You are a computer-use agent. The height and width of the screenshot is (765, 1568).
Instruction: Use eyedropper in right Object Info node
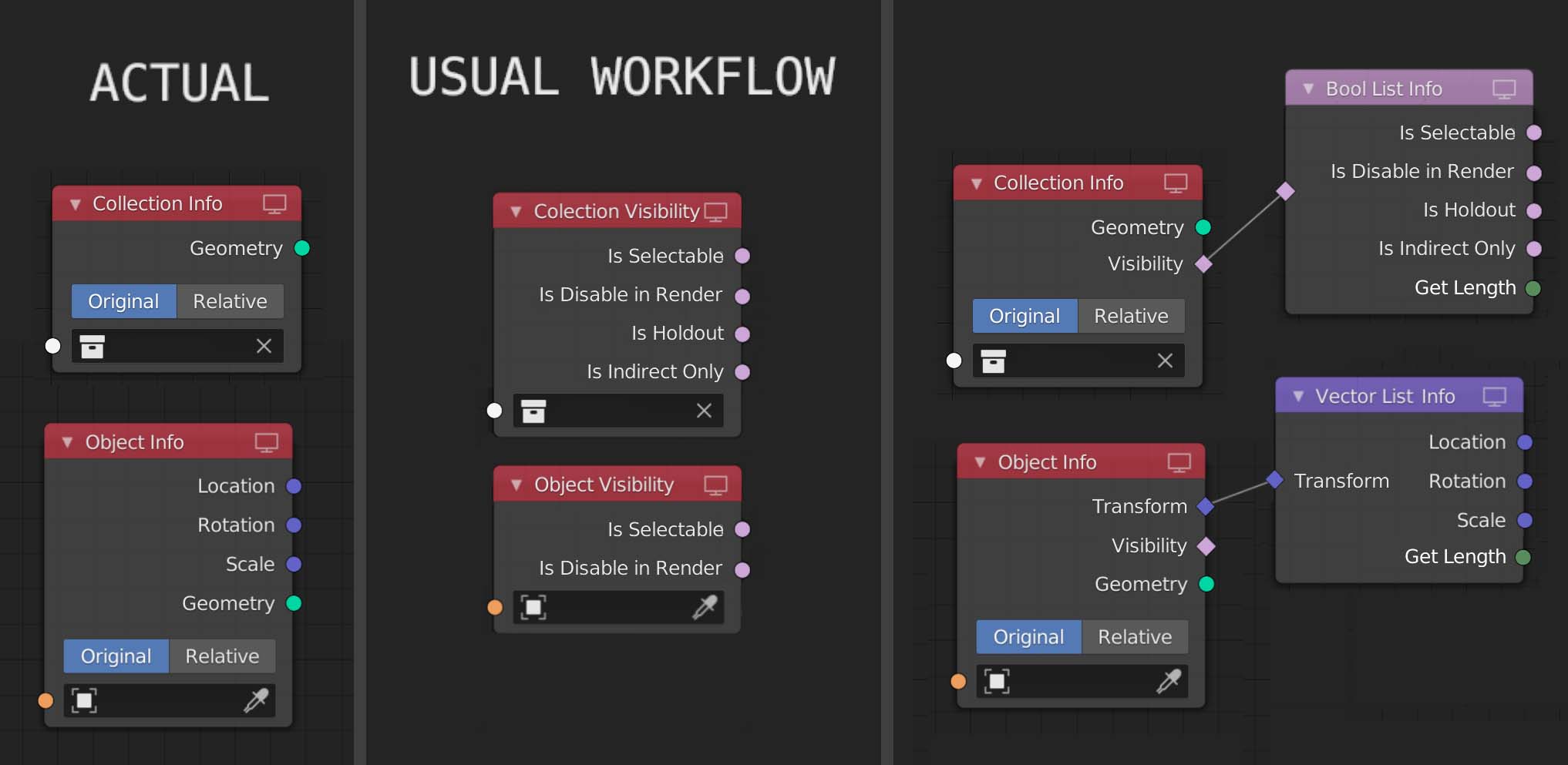(x=1169, y=681)
